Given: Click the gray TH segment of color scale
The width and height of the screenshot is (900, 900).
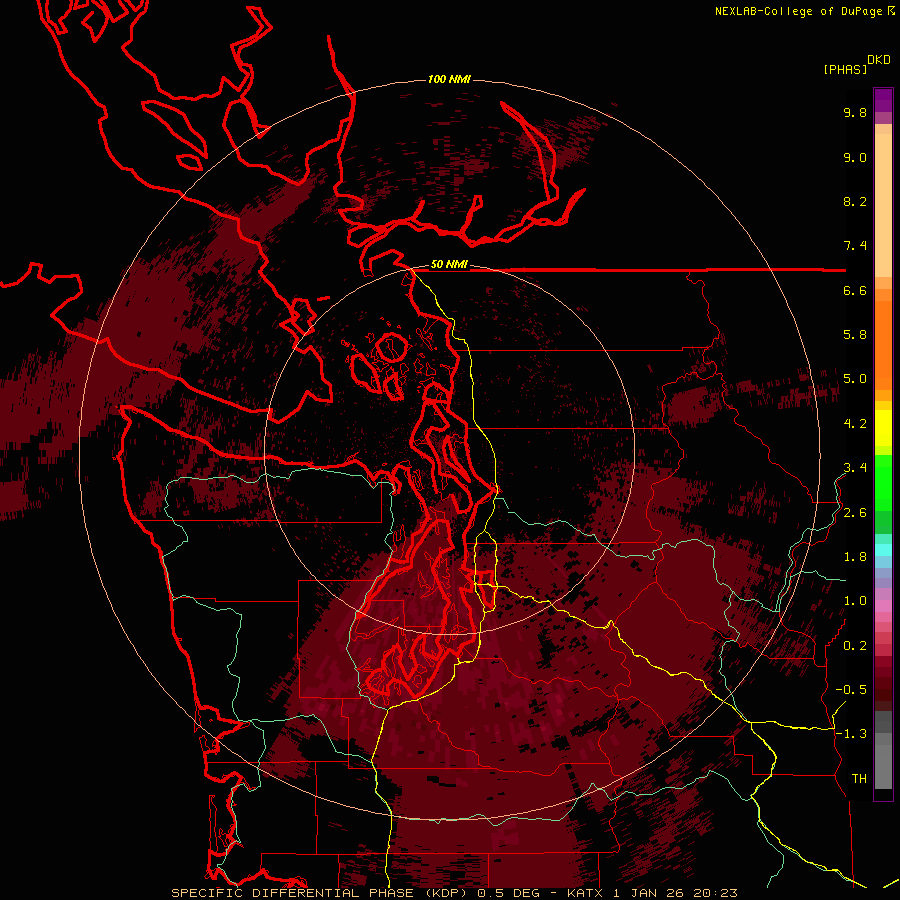Looking at the screenshot, I should (x=883, y=766).
